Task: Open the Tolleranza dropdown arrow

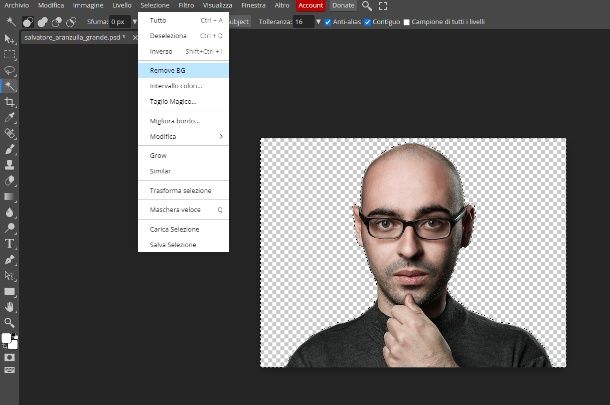Action: click(x=318, y=21)
